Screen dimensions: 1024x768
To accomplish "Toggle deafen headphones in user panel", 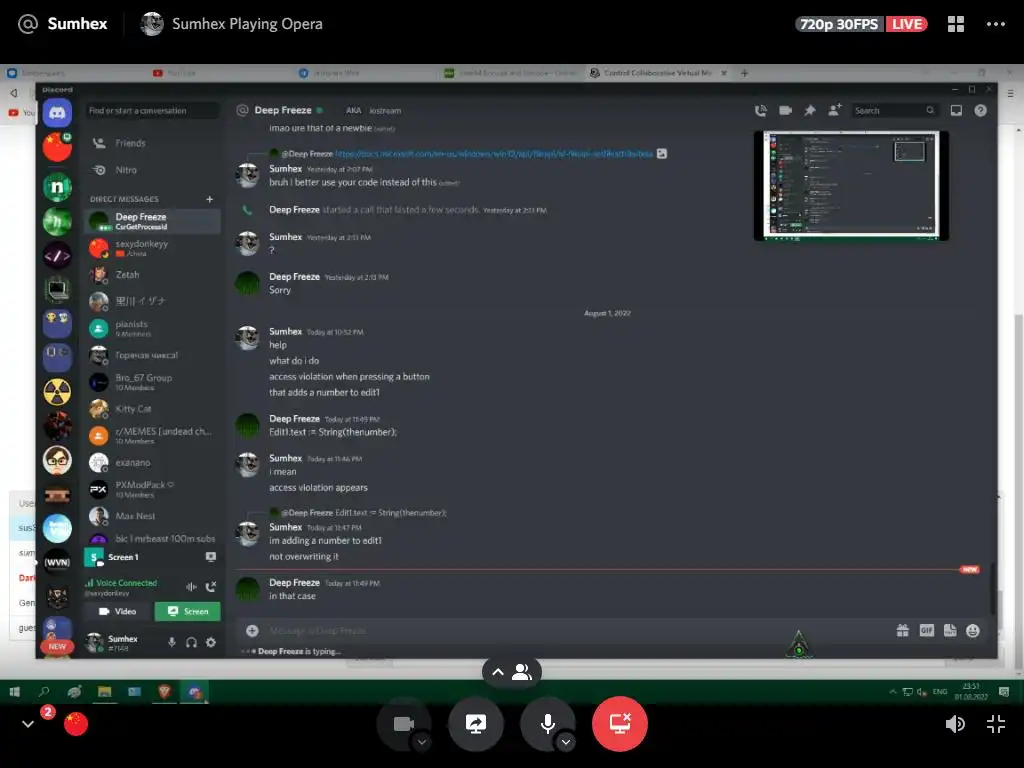I will pos(191,643).
